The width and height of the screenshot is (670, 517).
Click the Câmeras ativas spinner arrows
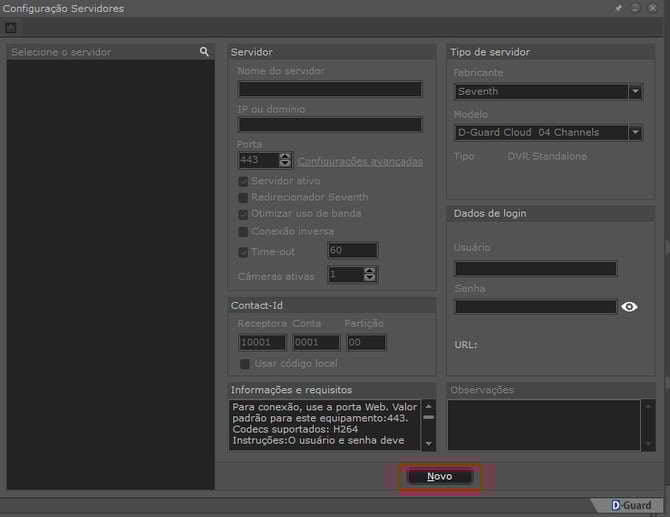point(371,274)
